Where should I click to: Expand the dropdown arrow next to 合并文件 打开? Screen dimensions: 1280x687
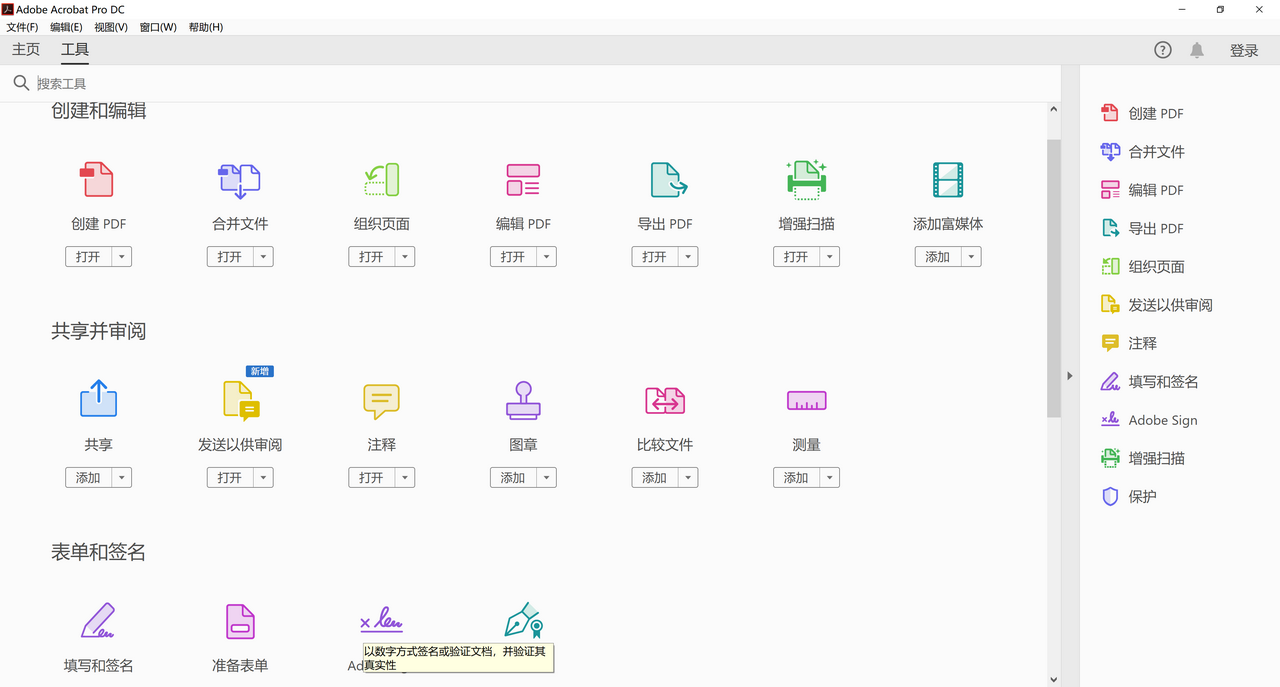263,257
